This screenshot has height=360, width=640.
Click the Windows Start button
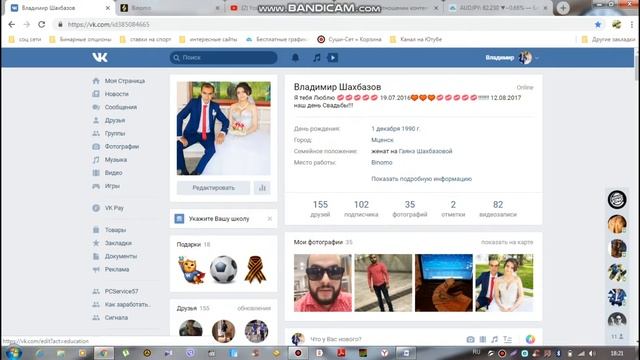click(13, 353)
